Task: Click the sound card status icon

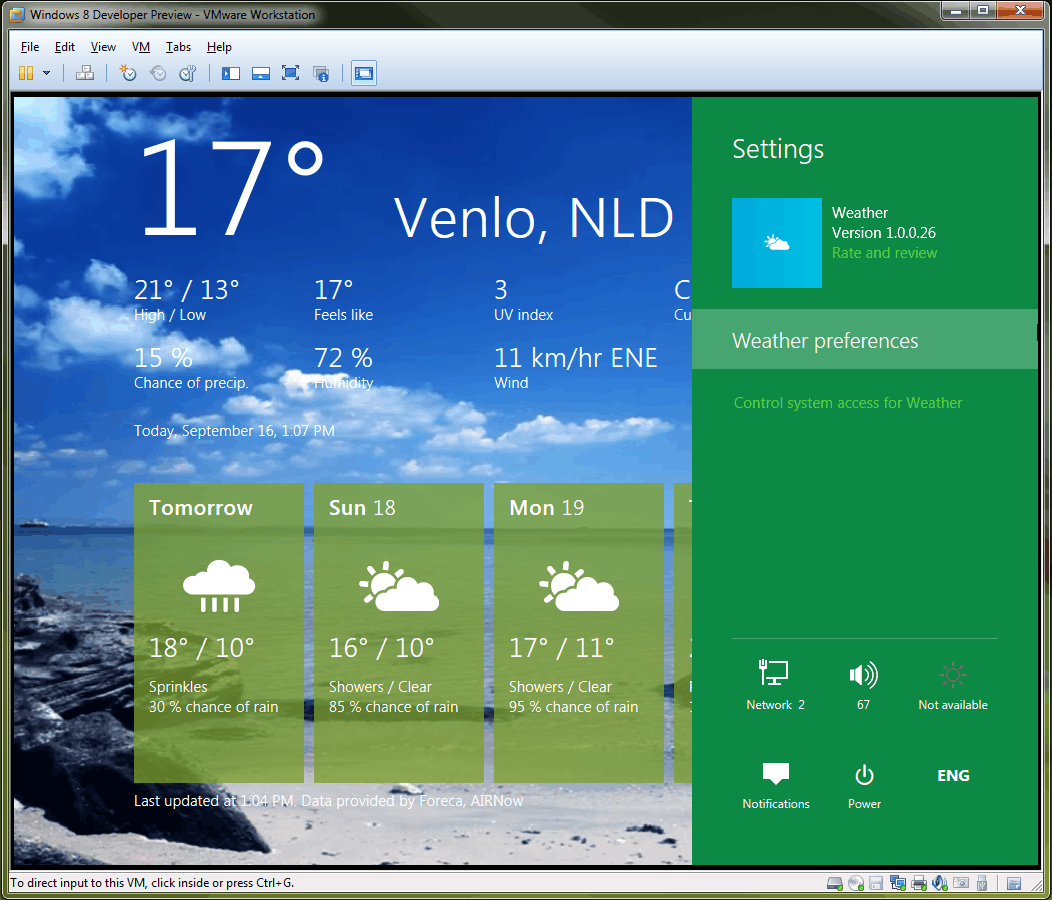Action: (x=940, y=883)
